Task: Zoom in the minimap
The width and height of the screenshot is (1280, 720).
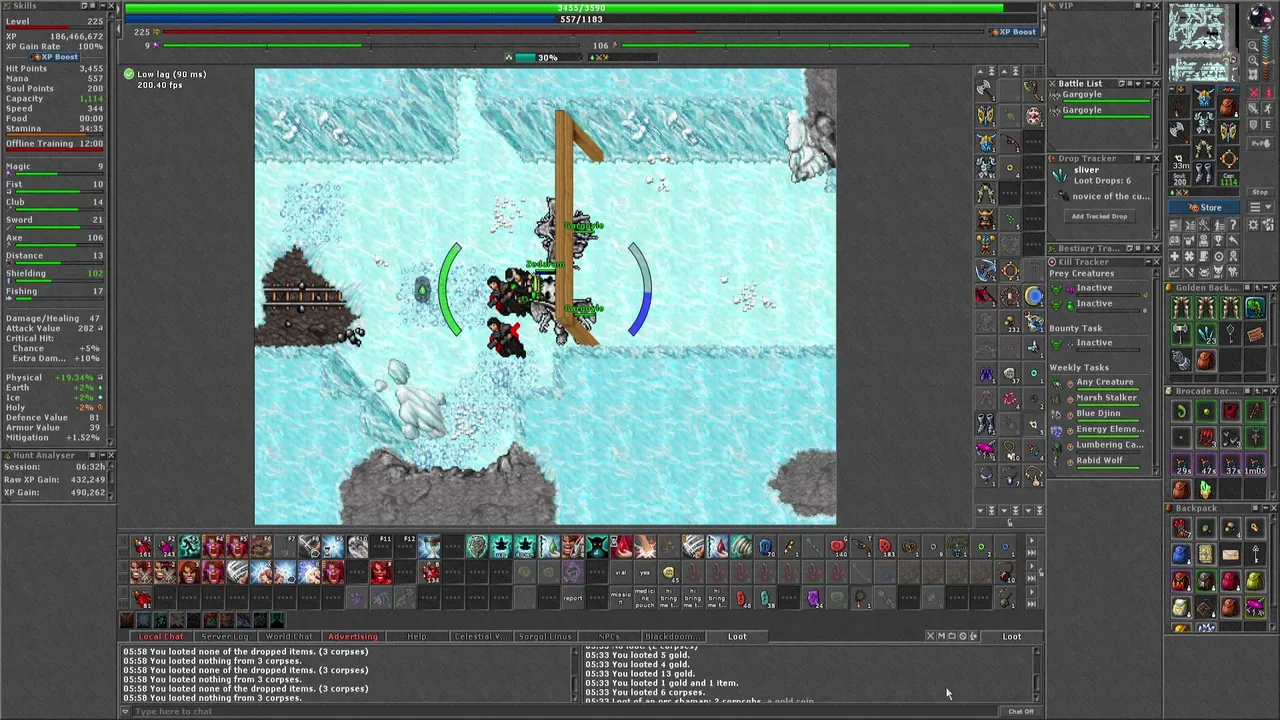Action: coord(1253,60)
